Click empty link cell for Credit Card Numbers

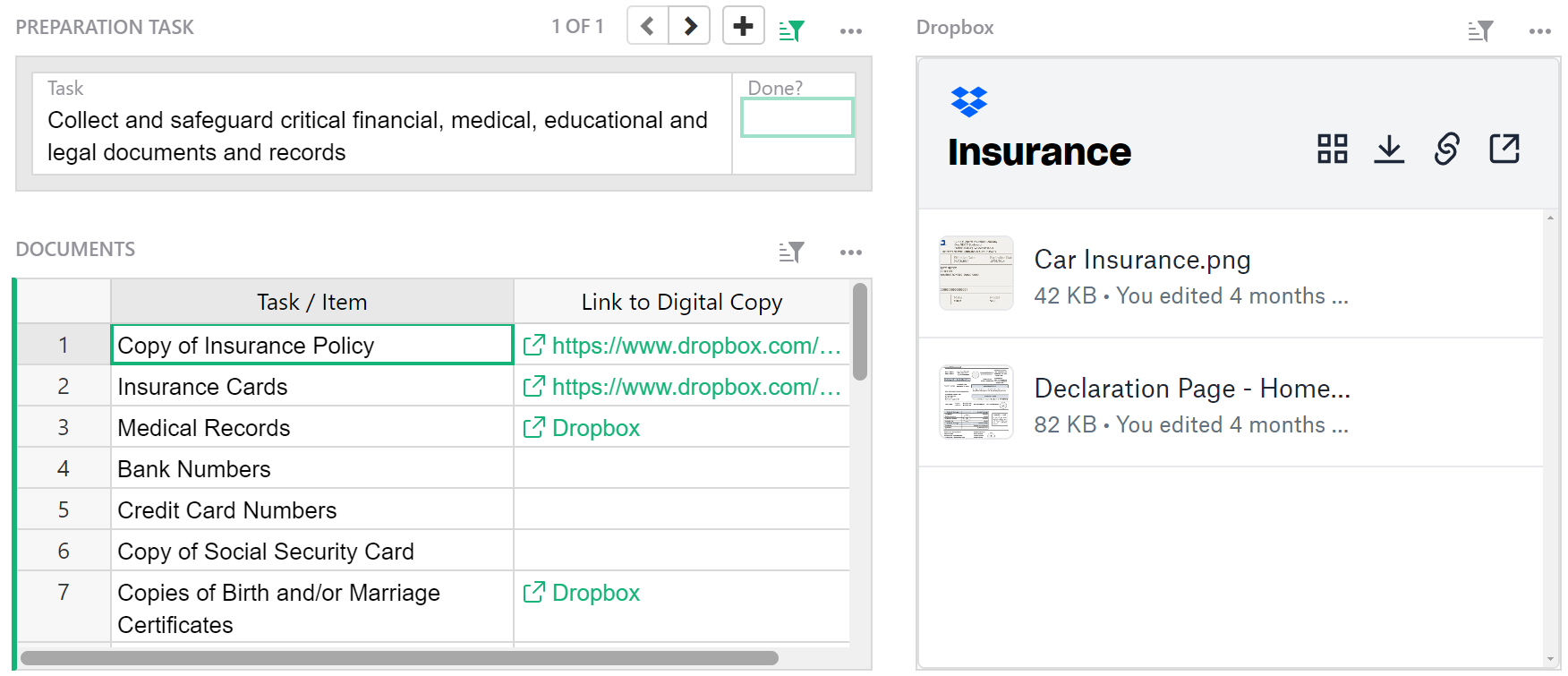click(x=682, y=509)
